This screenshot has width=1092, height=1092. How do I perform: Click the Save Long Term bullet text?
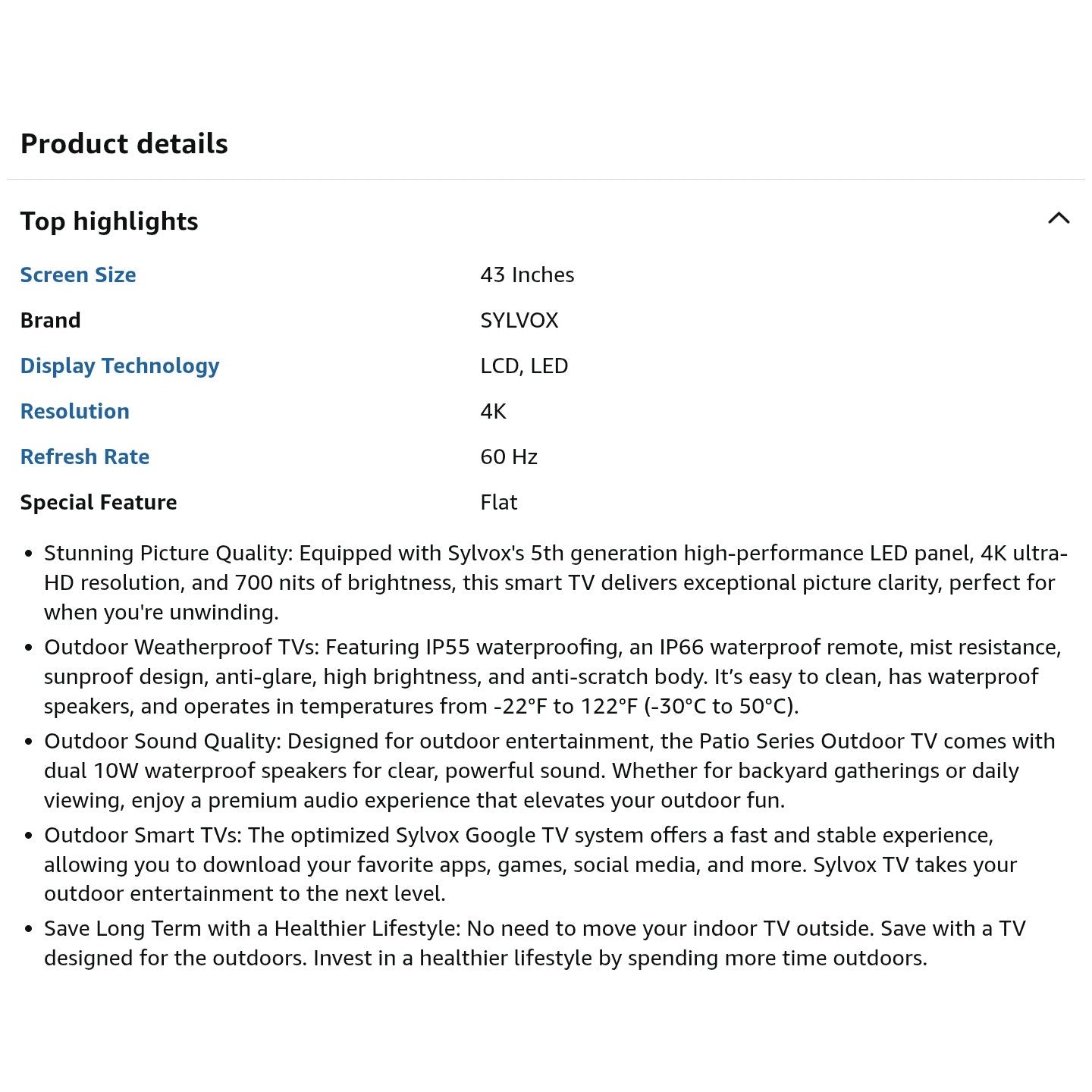click(535, 943)
